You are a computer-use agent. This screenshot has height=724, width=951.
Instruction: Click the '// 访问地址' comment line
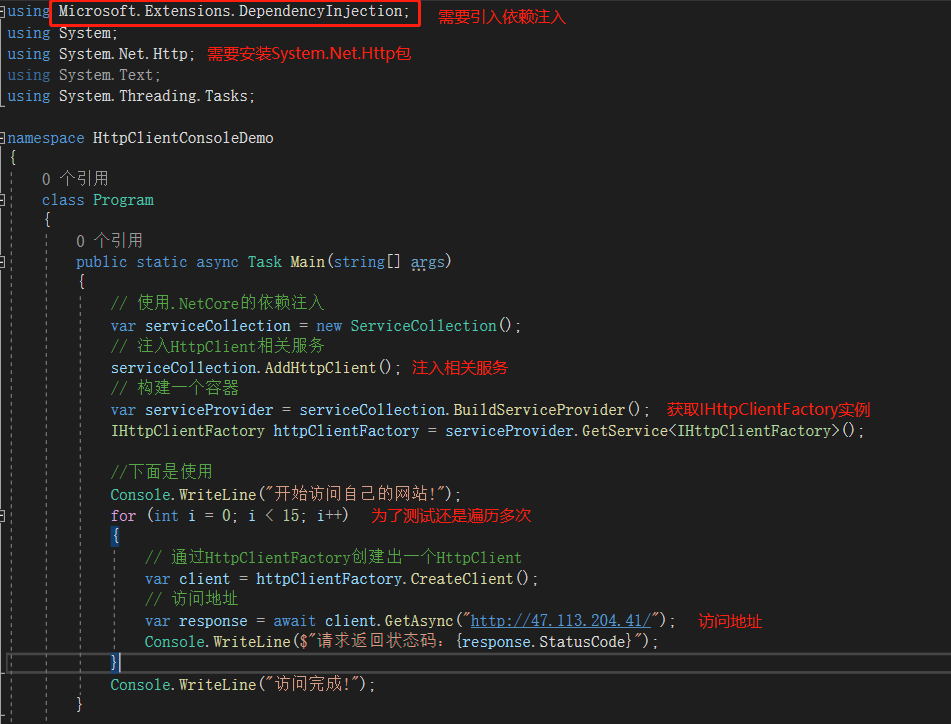pyautogui.click(x=191, y=599)
